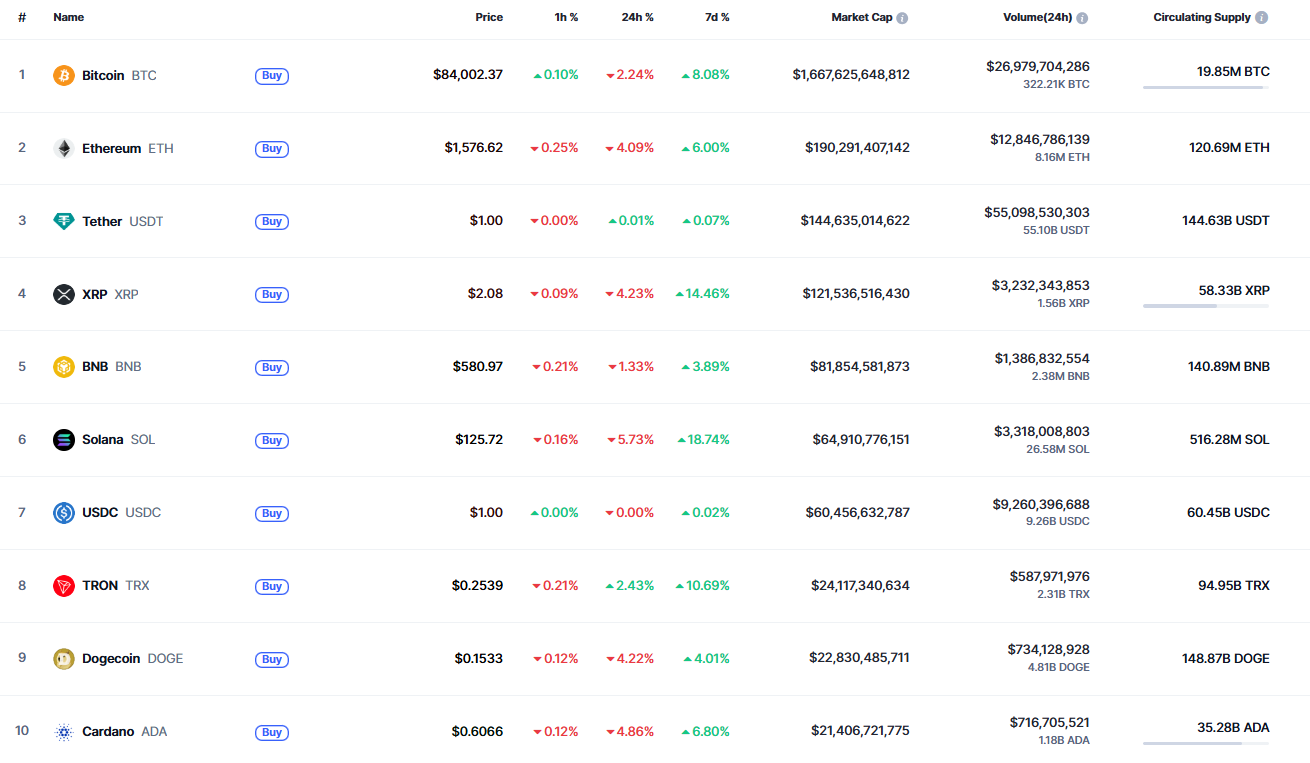Viewport: 1310px width, 763px height.
Task: Click Buy button for USDC
Action: point(272,514)
